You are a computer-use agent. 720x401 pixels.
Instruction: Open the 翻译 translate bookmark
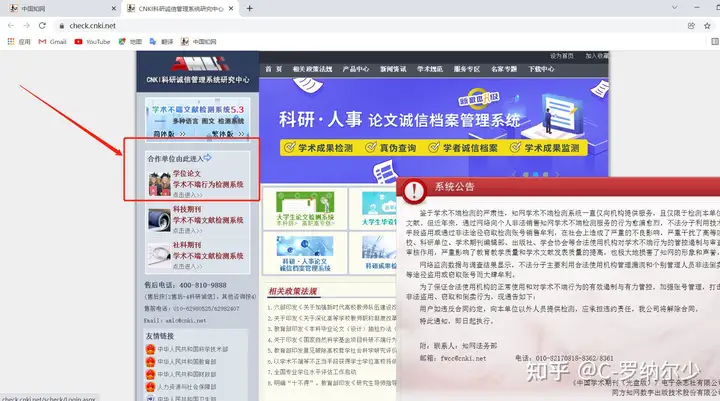point(162,41)
